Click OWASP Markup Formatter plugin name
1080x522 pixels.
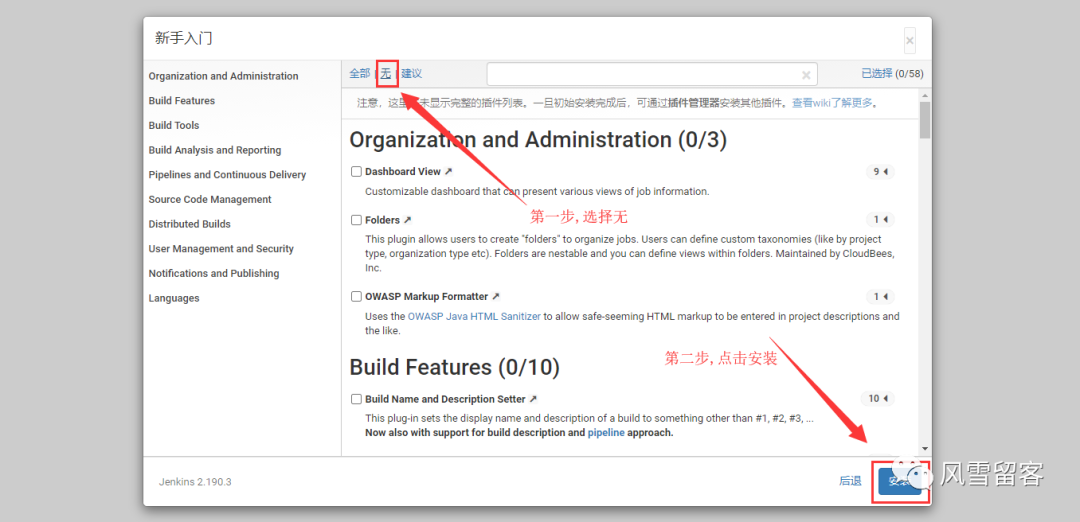click(426, 297)
